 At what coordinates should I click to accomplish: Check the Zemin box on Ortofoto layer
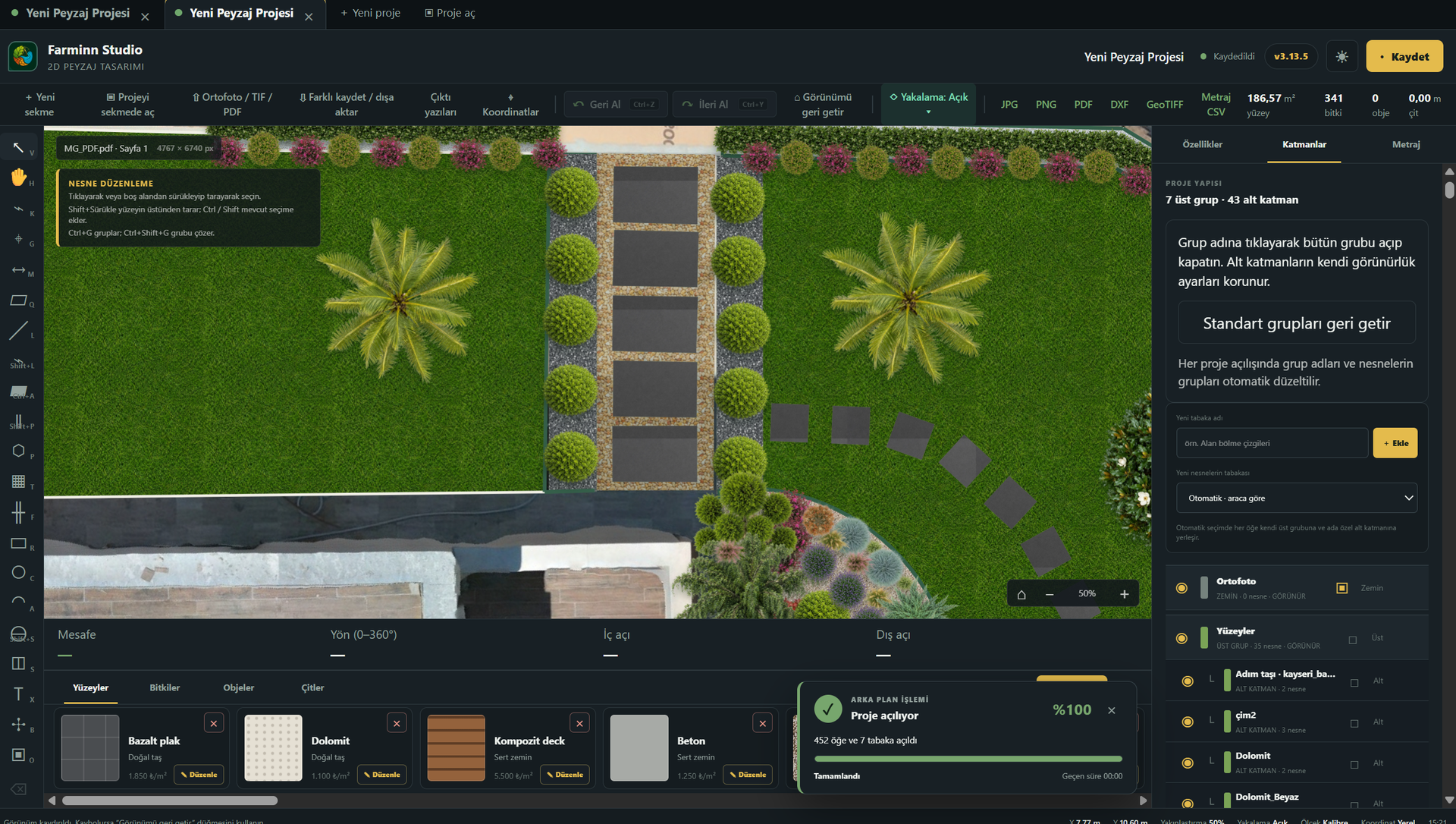click(x=1342, y=588)
